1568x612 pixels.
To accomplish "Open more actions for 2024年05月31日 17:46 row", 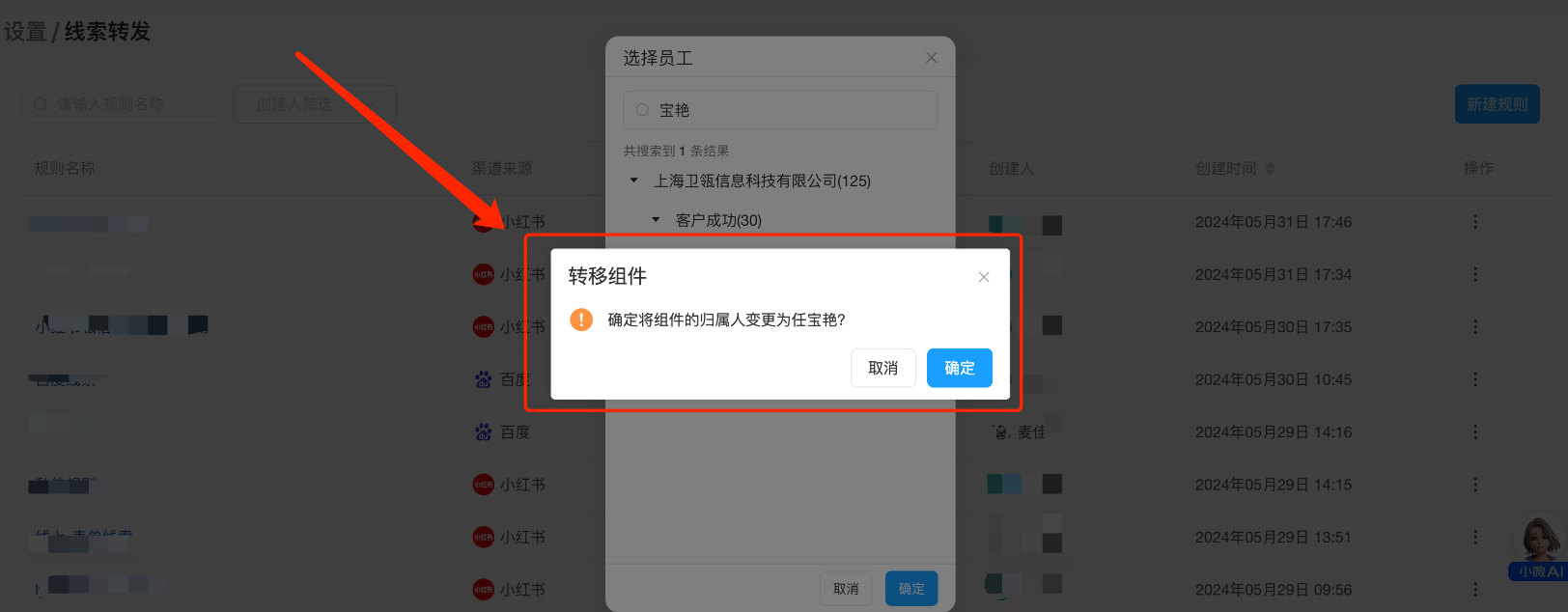I will 1475,222.
